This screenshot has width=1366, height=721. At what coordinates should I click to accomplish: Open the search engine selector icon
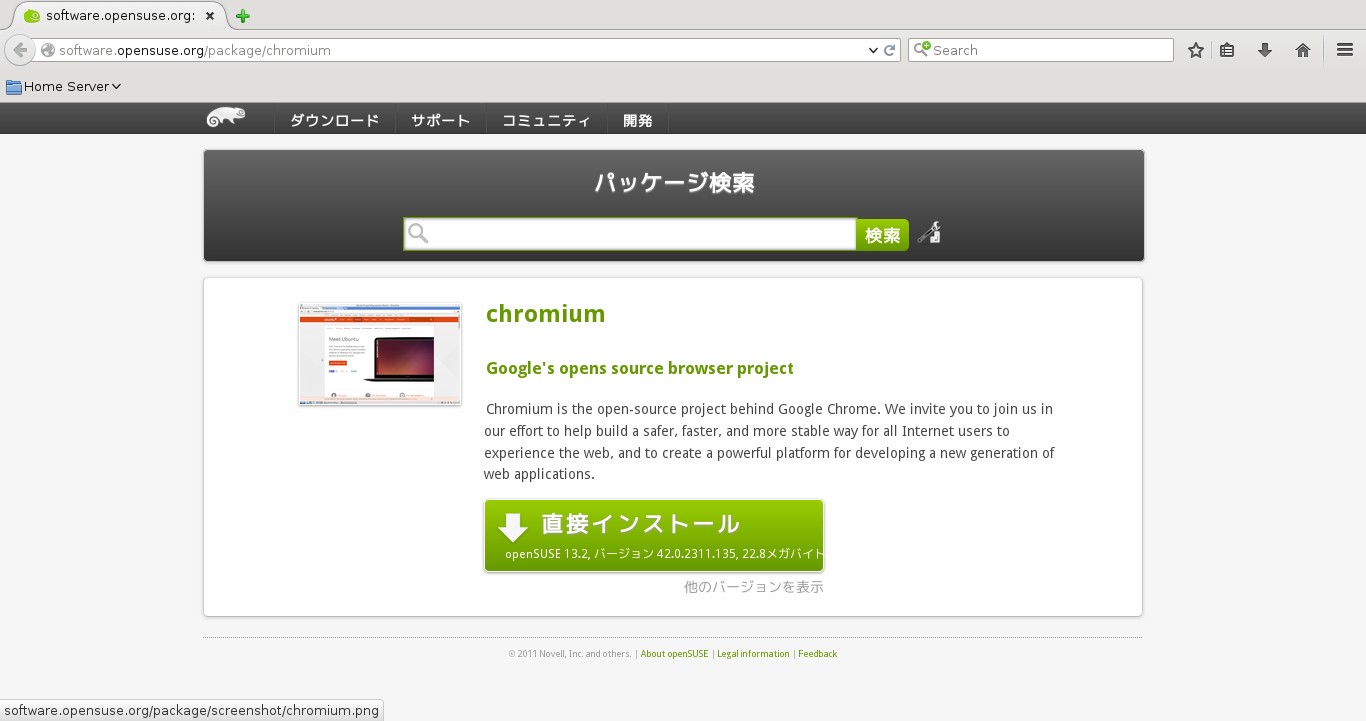[x=921, y=49]
